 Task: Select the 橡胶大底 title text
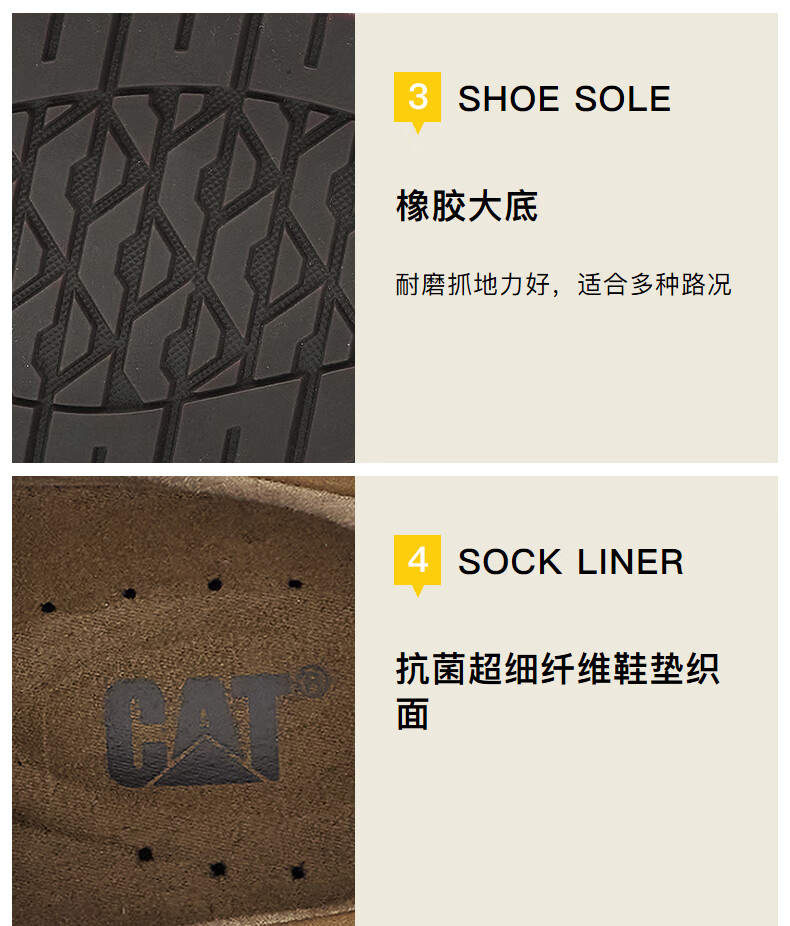(466, 206)
